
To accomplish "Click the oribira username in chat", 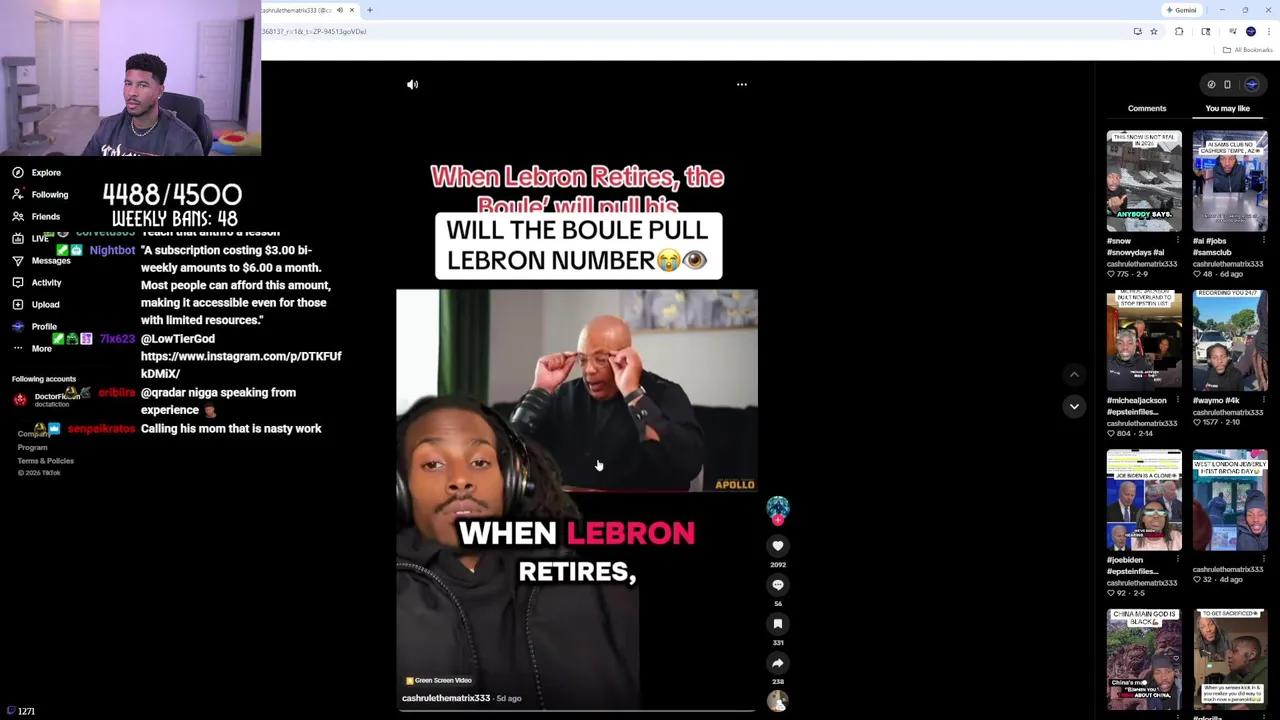I will tap(116, 392).
